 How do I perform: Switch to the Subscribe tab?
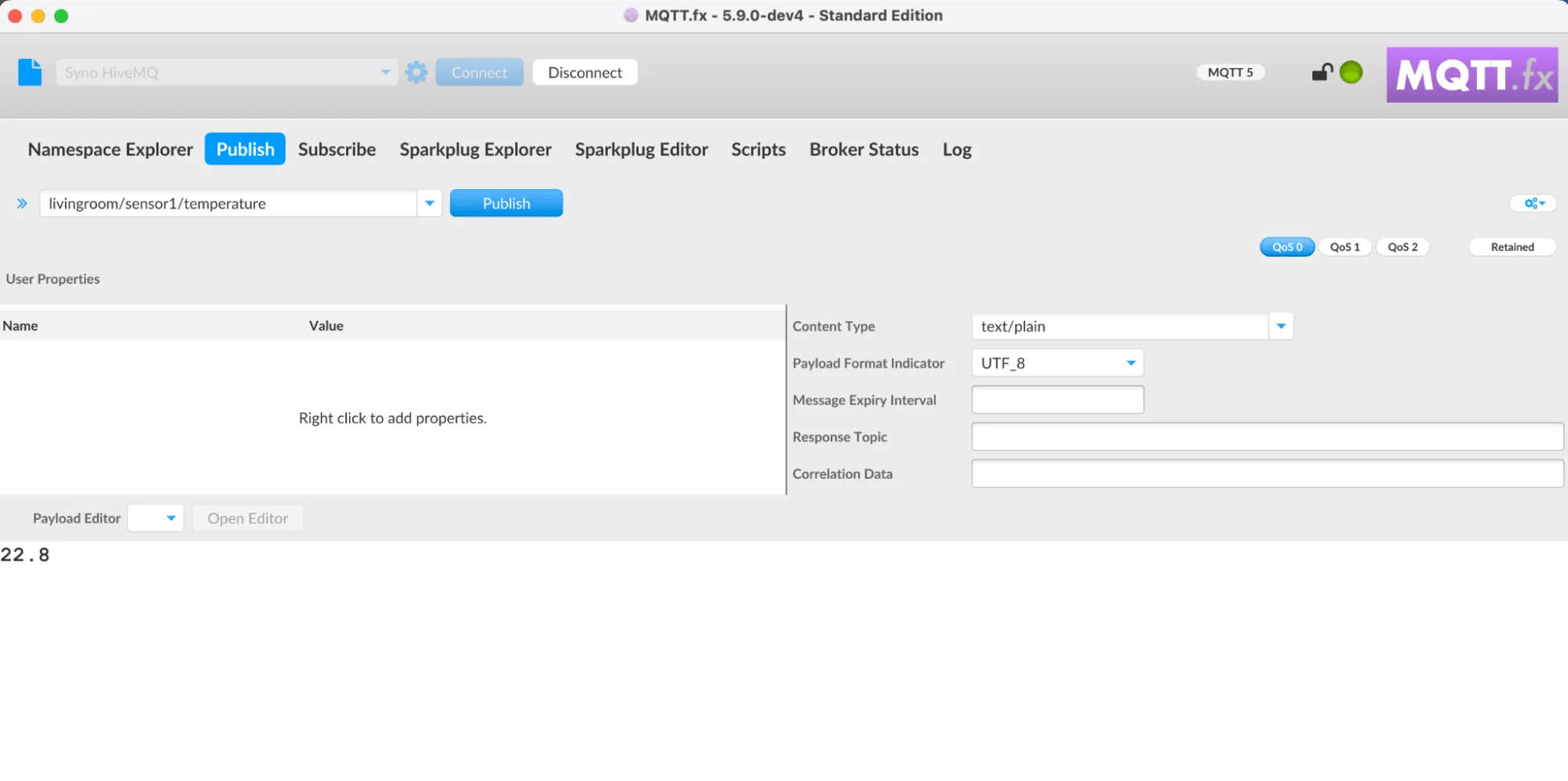coord(337,149)
